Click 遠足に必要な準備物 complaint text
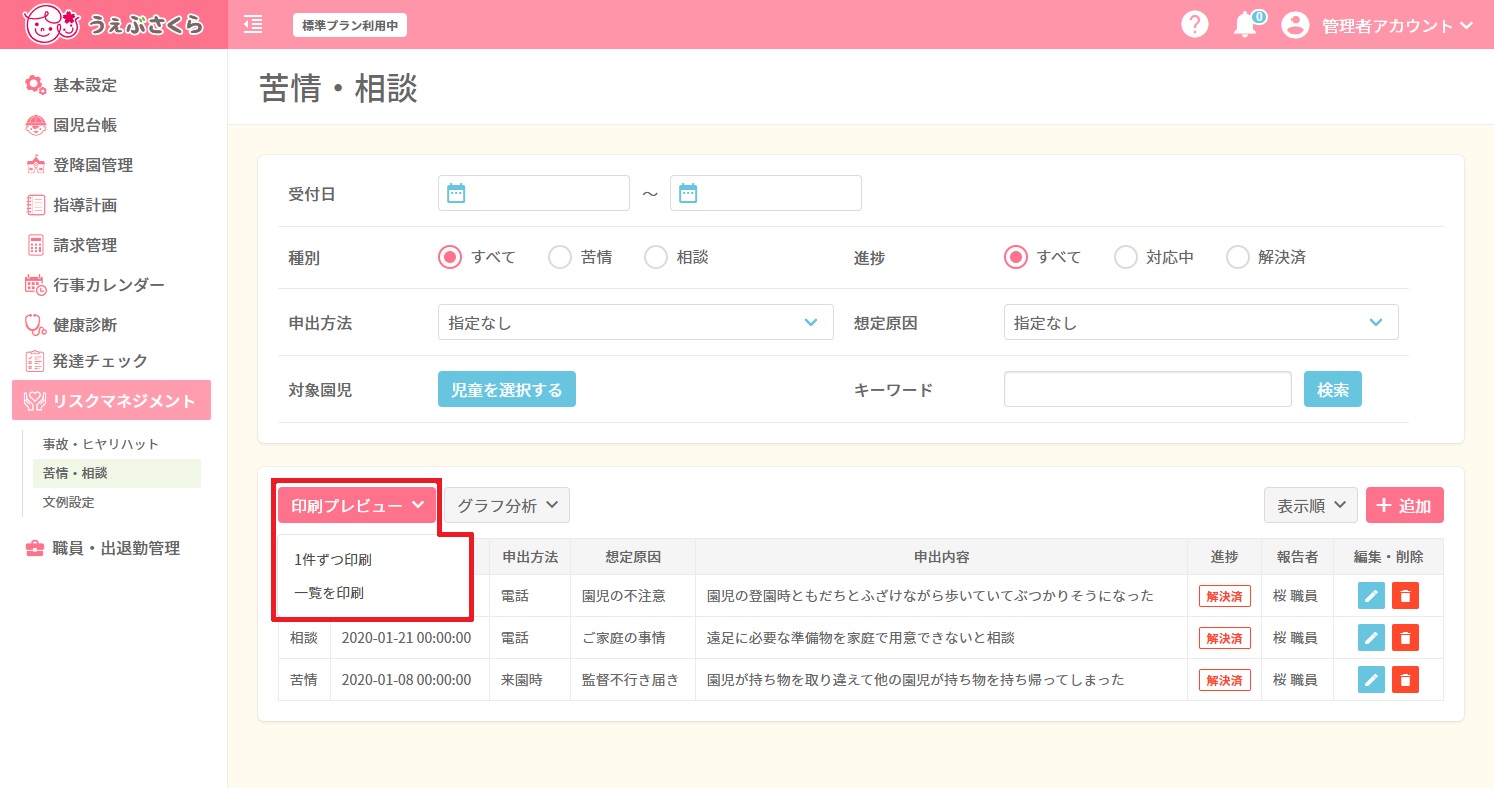 tap(861, 638)
